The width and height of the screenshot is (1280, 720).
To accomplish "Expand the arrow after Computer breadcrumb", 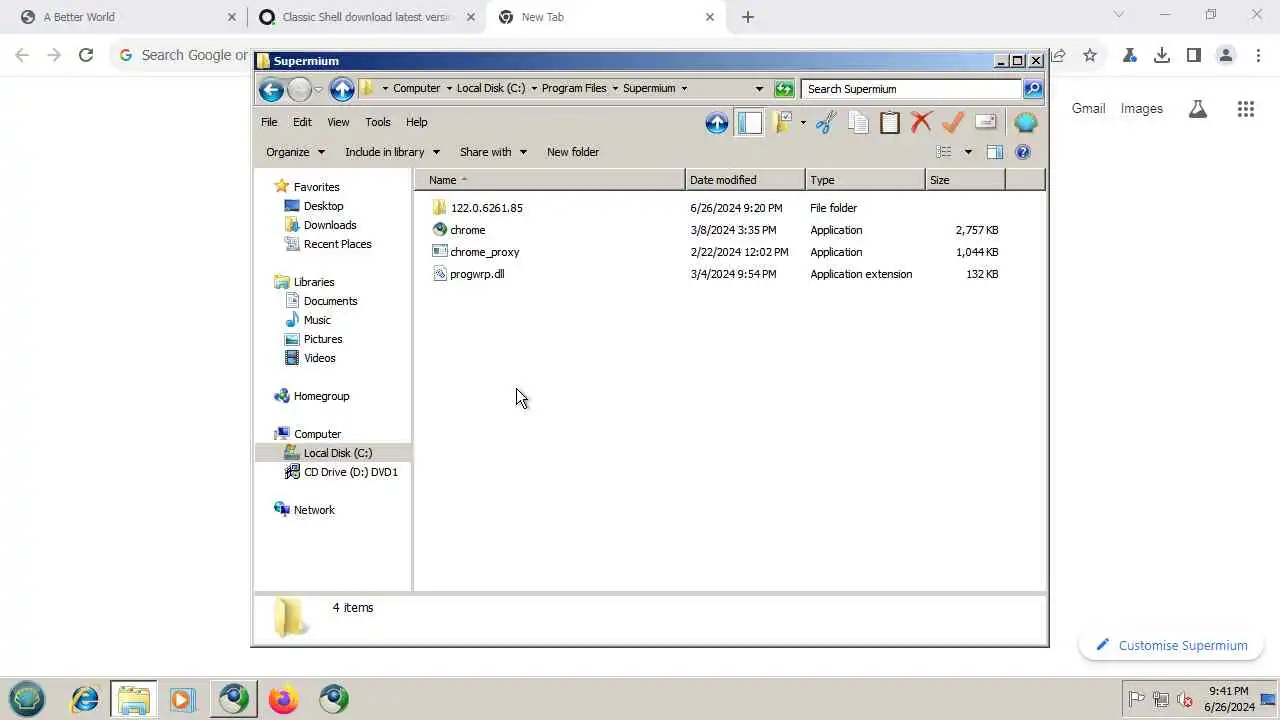I will (449, 89).
